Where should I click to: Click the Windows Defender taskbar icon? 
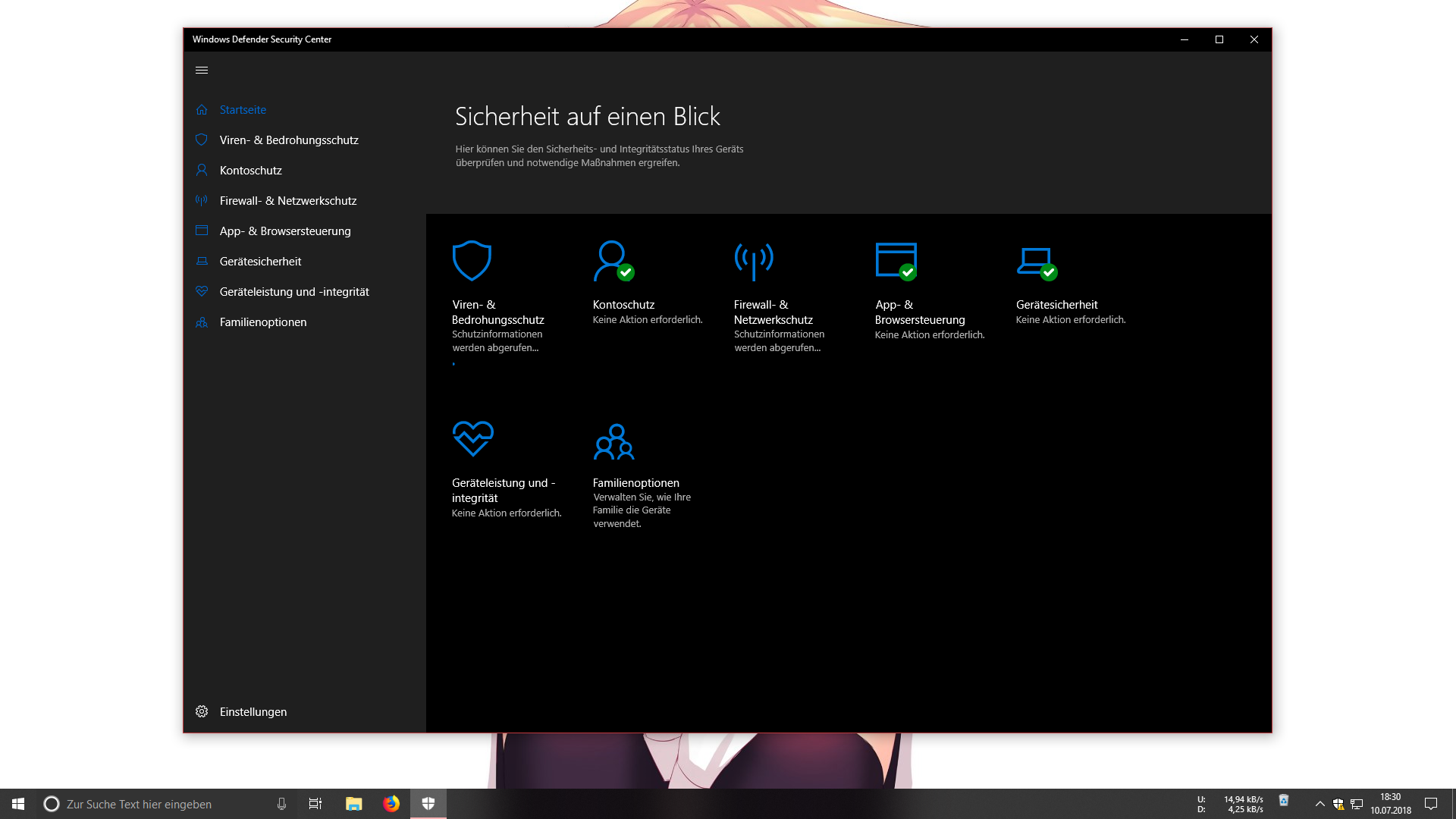pyautogui.click(x=428, y=804)
